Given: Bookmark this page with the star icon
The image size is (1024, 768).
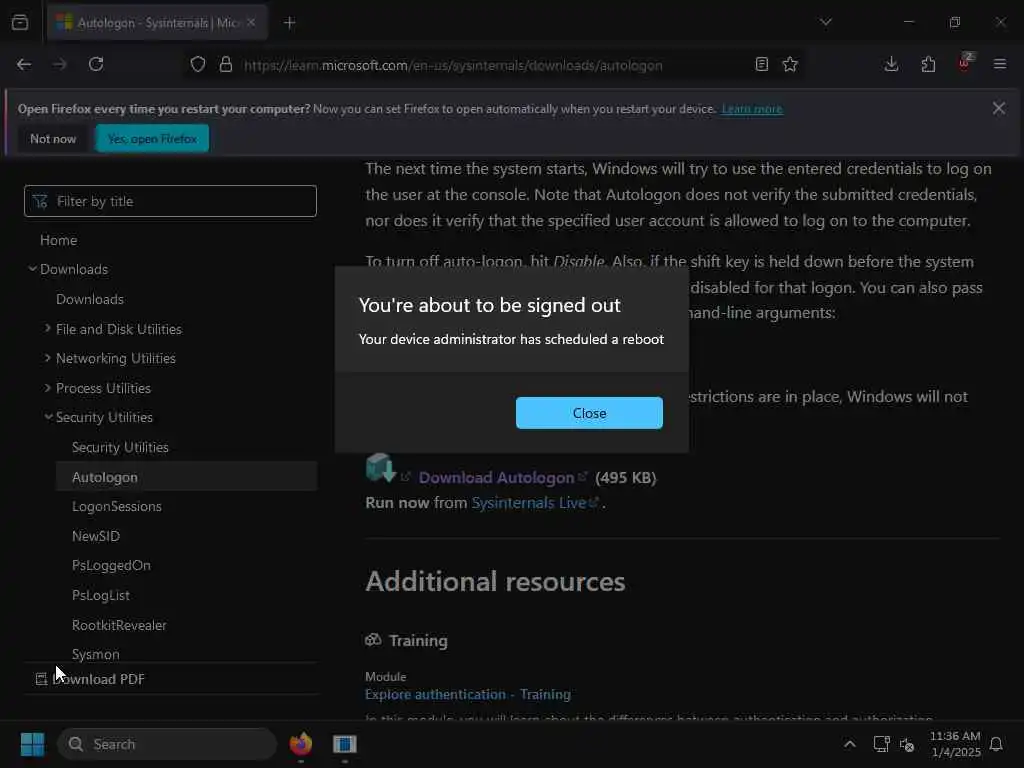Looking at the screenshot, I should click(x=790, y=65).
